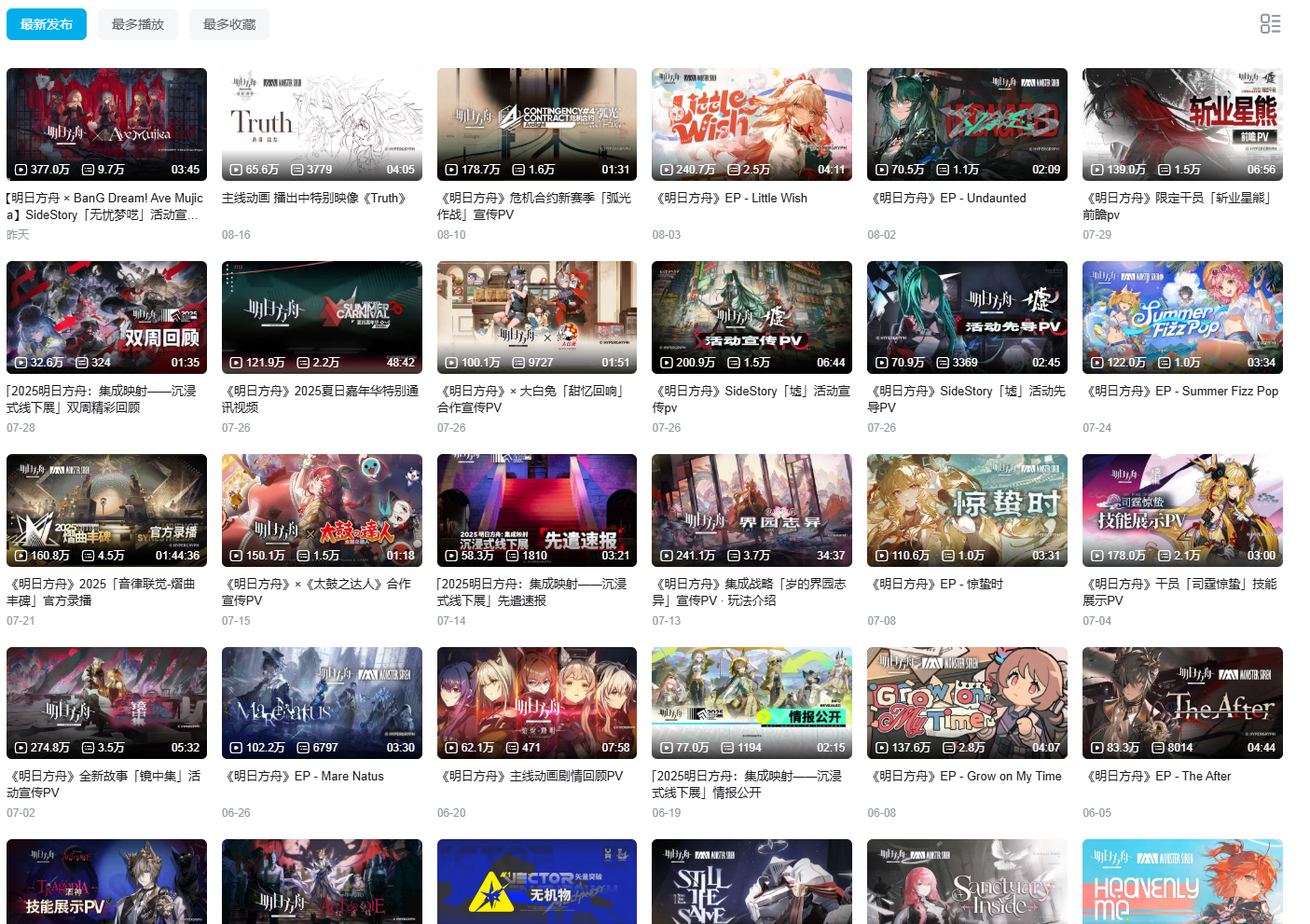Open the Summer Carnival 48:42 thumbnail
This screenshot has height=924, width=1310.
click(x=322, y=317)
